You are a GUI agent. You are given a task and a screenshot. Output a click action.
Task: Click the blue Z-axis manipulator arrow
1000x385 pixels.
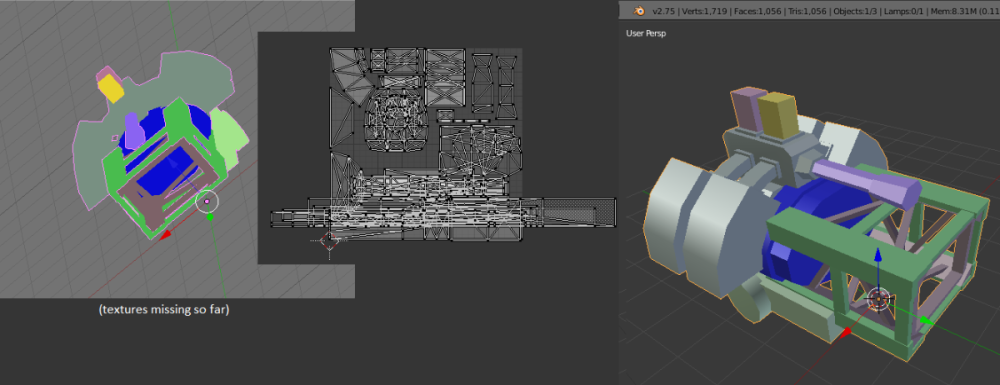coord(878,256)
